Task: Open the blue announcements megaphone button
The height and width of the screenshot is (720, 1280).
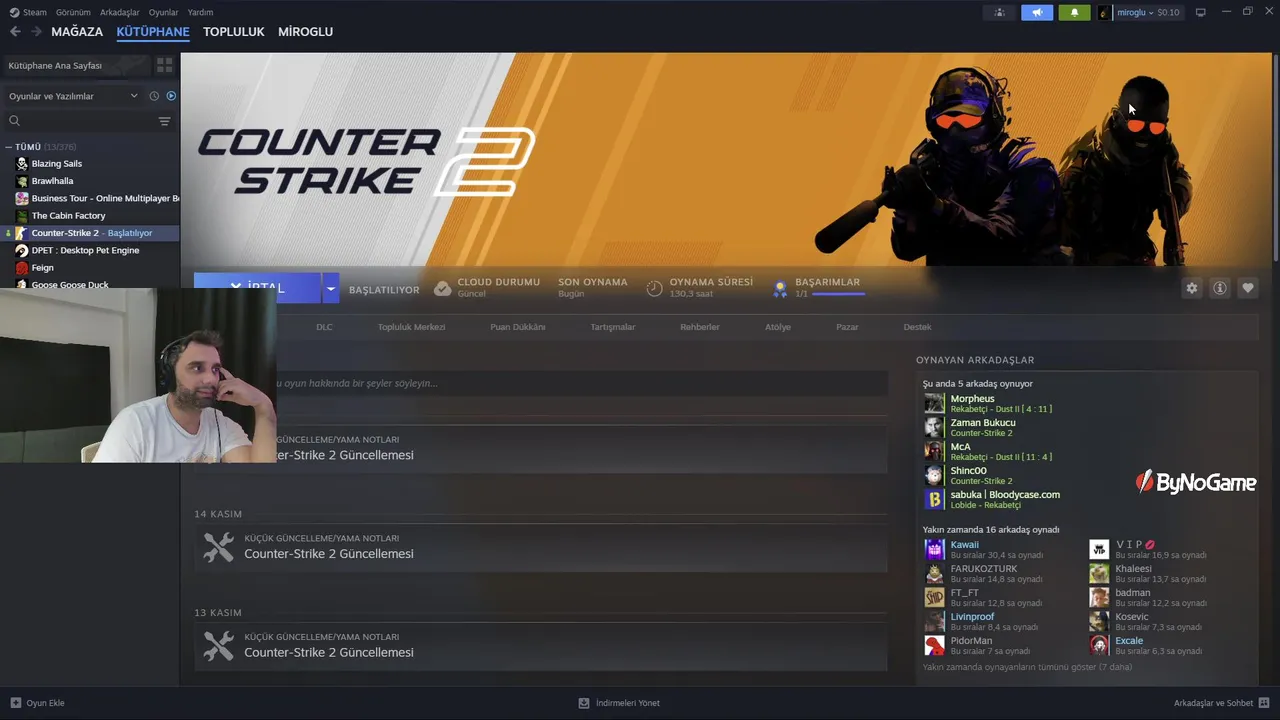Action: (1037, 12)
